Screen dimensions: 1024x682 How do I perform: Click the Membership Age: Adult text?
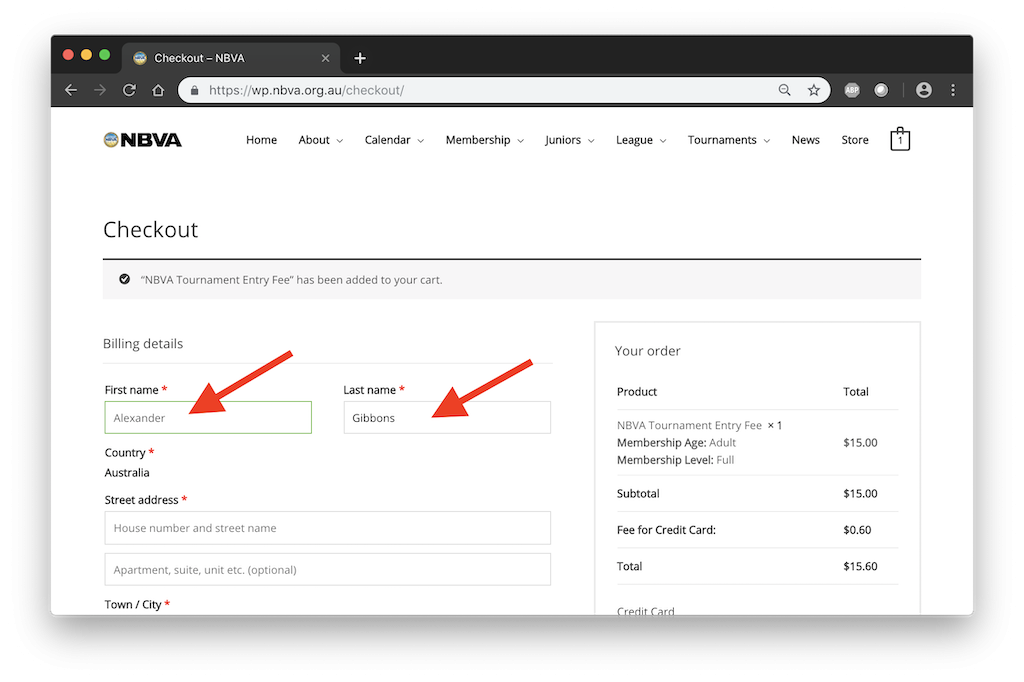[x=676, y=442]
